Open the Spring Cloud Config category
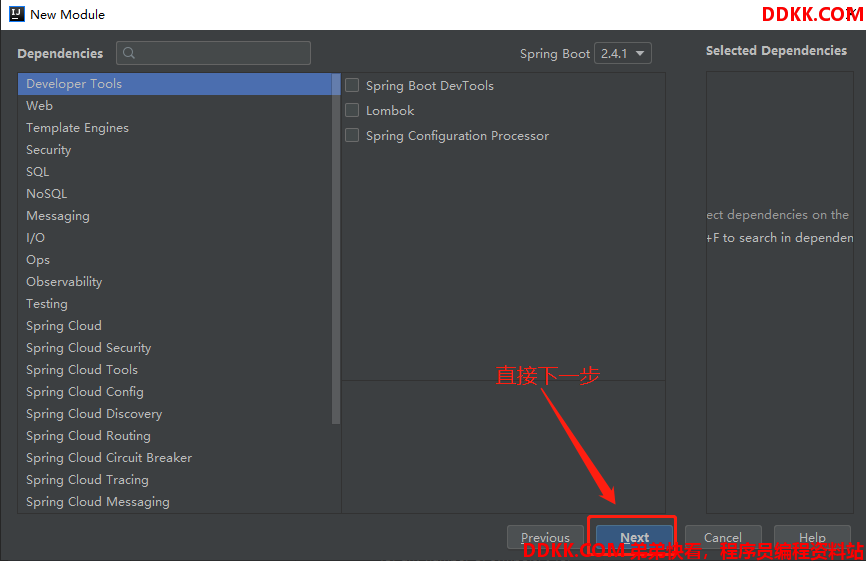This screenshot has height=561, width=866. click(175, 392)
